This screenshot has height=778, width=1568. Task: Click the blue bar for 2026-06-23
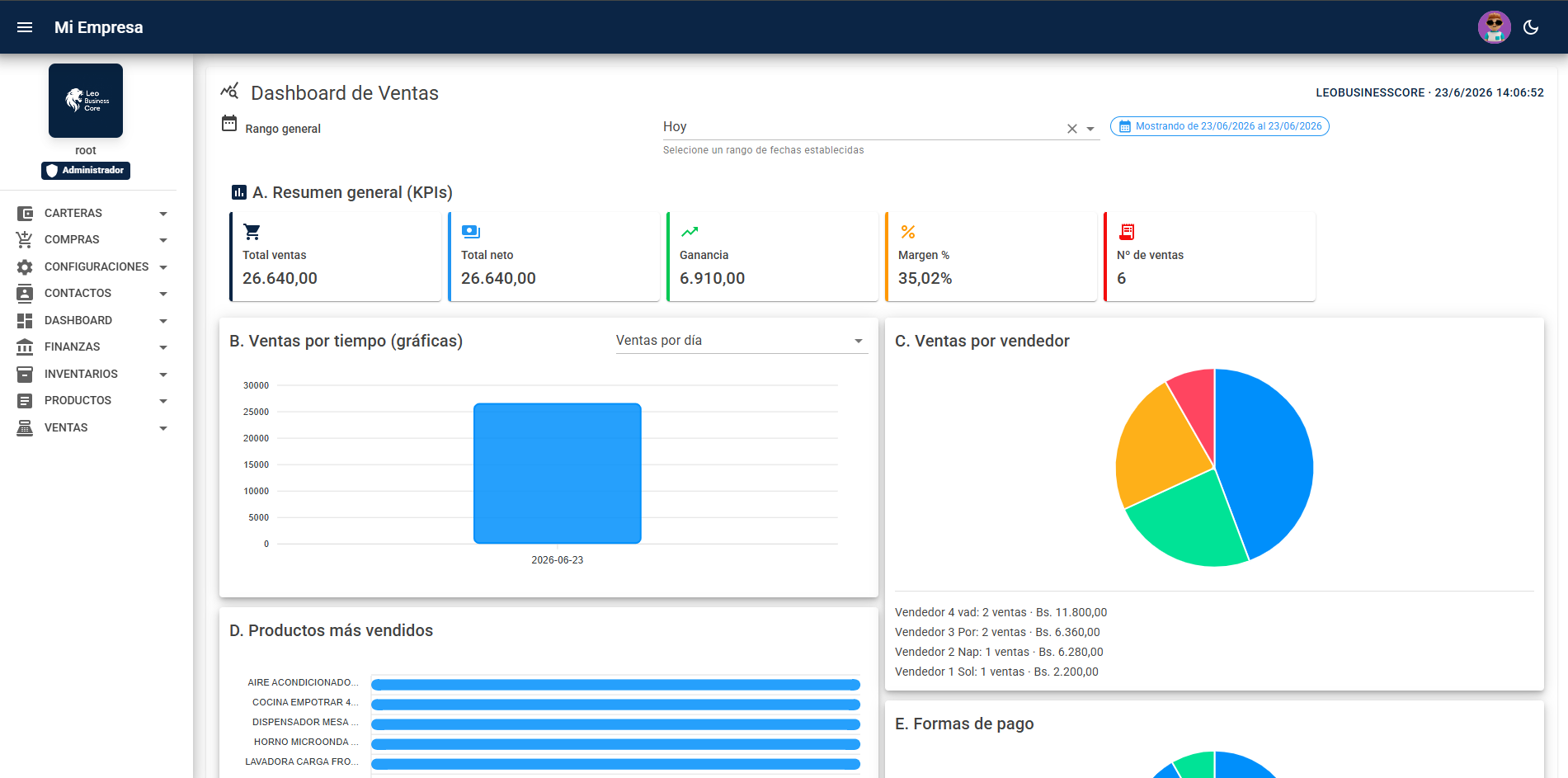pyautogui.click(x=558, y=474)
